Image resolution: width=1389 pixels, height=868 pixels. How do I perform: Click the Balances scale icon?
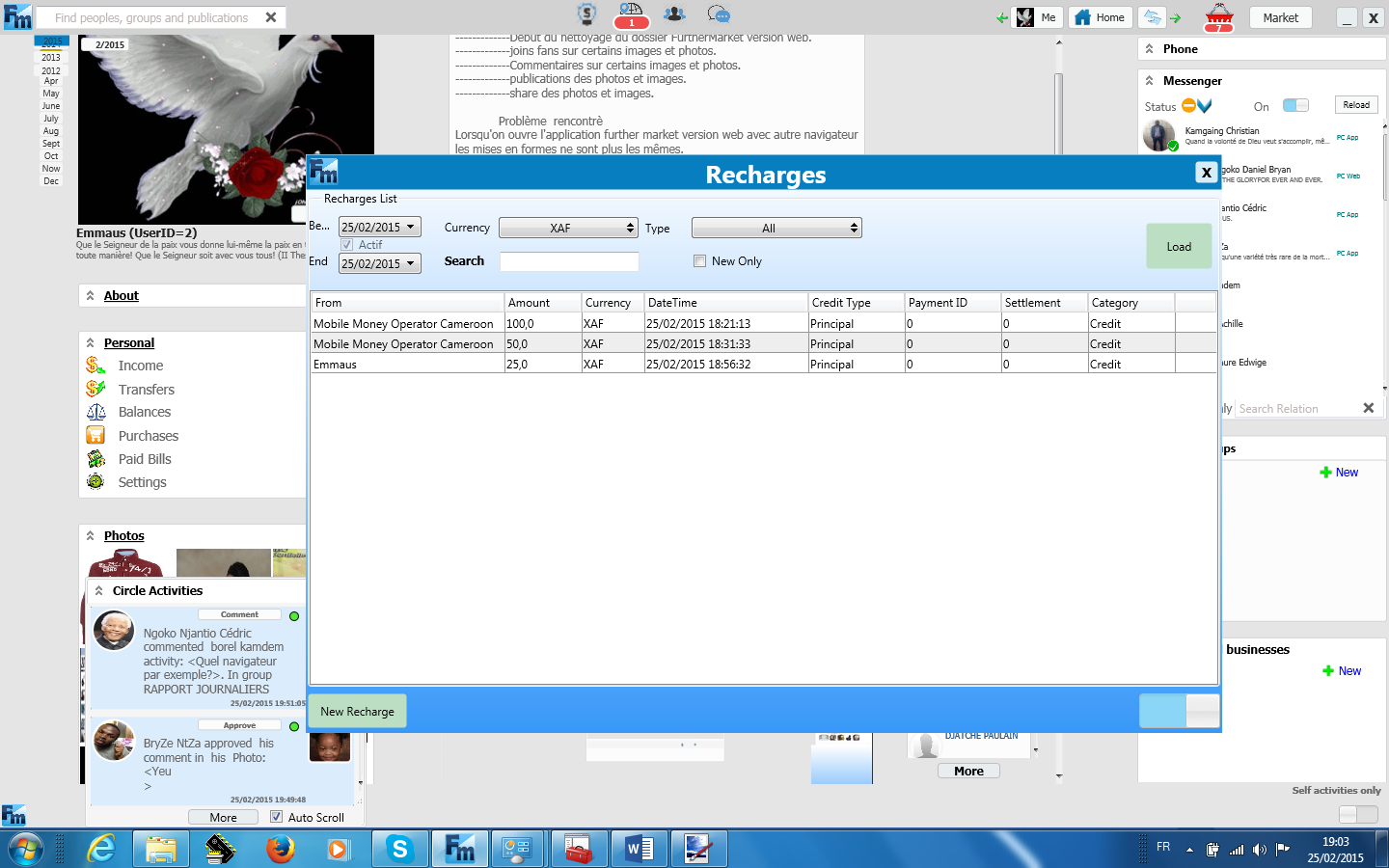tap(95, 412)
